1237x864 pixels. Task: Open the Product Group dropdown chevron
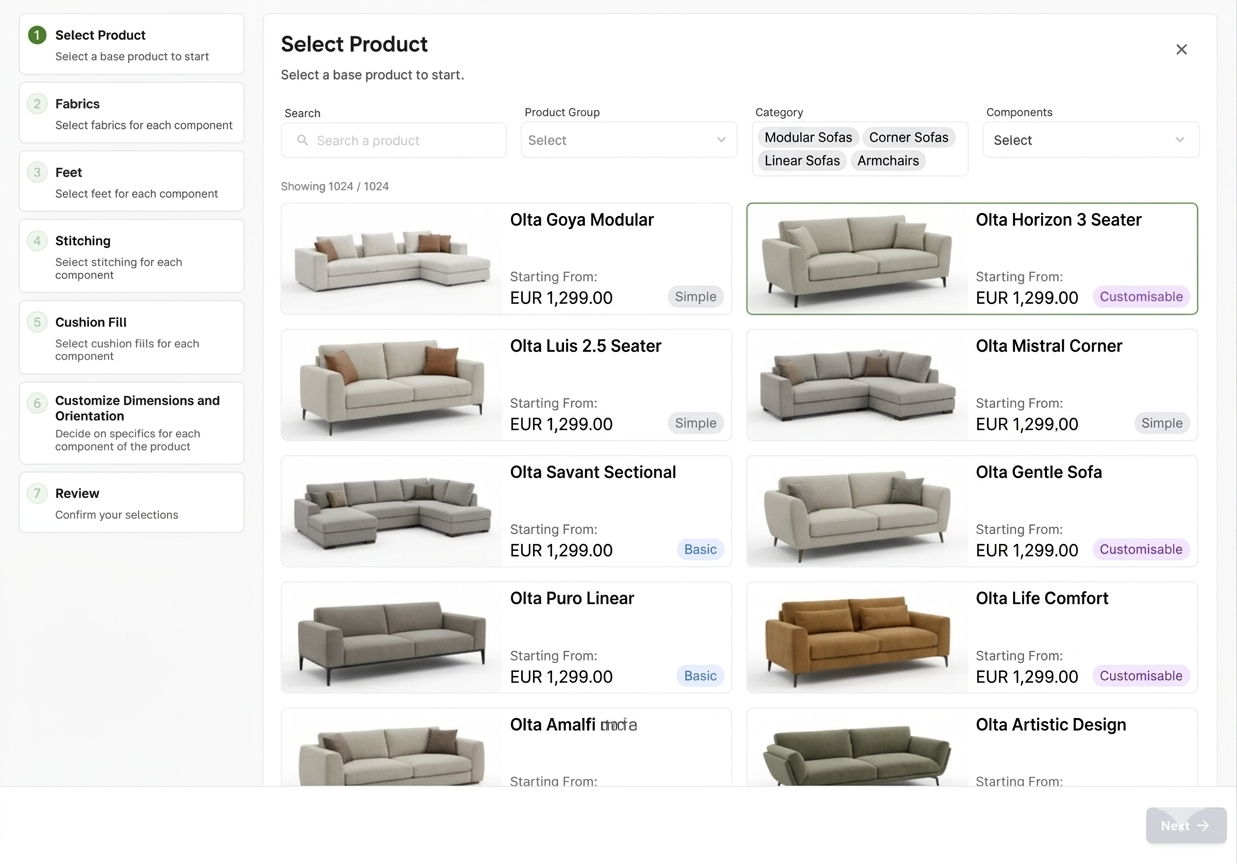[720, 140]
